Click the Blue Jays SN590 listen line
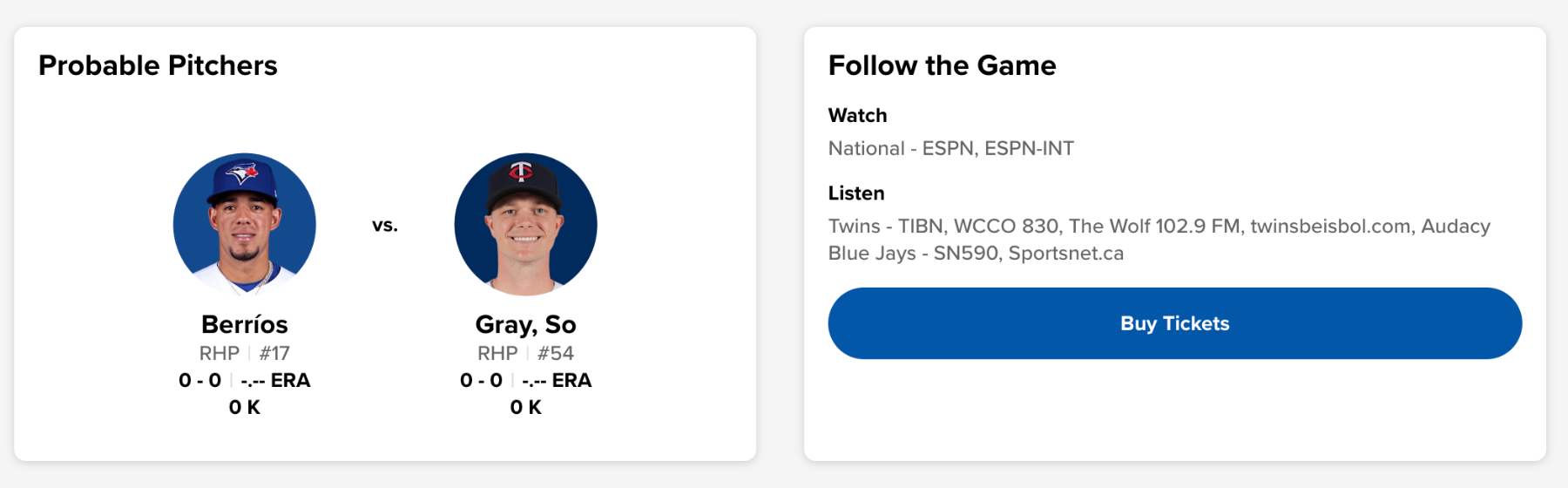Viewport: 1568px width, 488px height. [976, 253]
